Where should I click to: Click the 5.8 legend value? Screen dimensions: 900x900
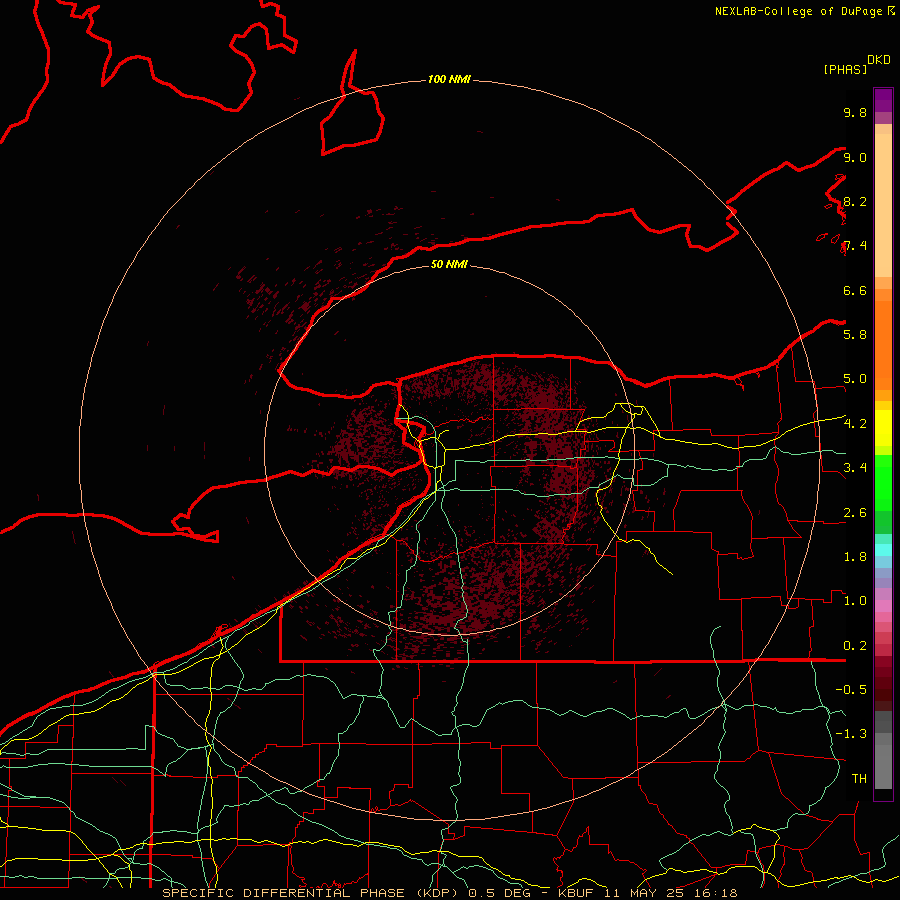coord(855,334)
